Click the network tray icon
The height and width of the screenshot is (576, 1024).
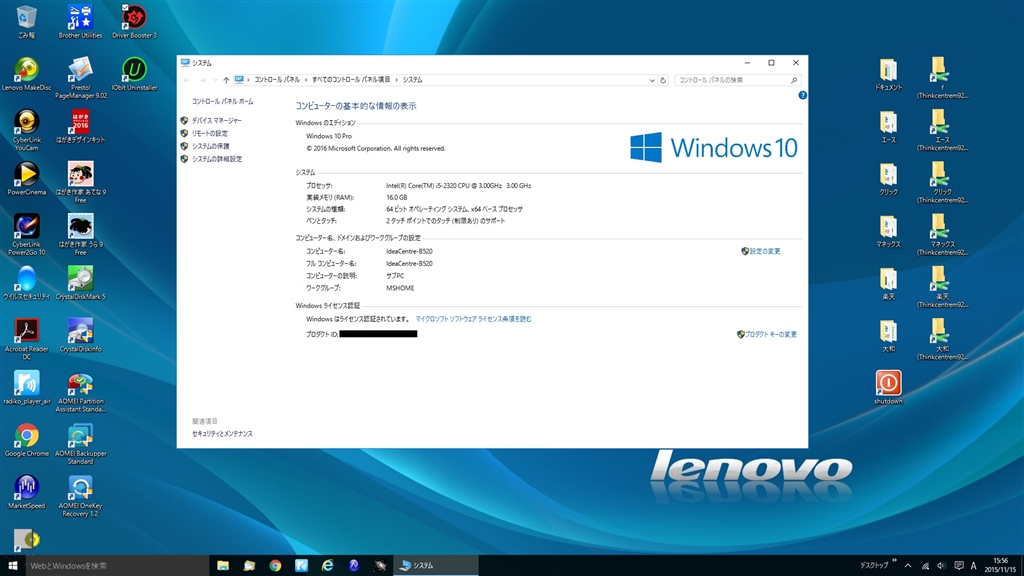(x=925, y=566)
